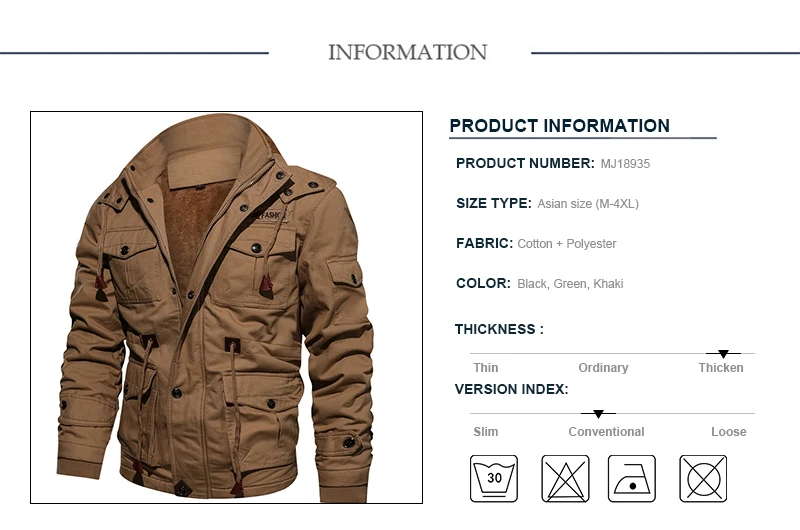The height and width of the screenshot is (530, 800).
Task: Select the Thicken thickness label
Action: [720, 368]
